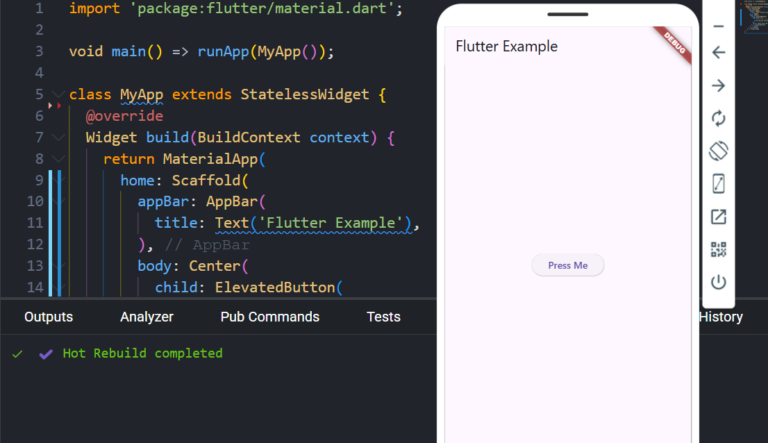Collapse the class MyApp fold arrow

tap(57, 95)
